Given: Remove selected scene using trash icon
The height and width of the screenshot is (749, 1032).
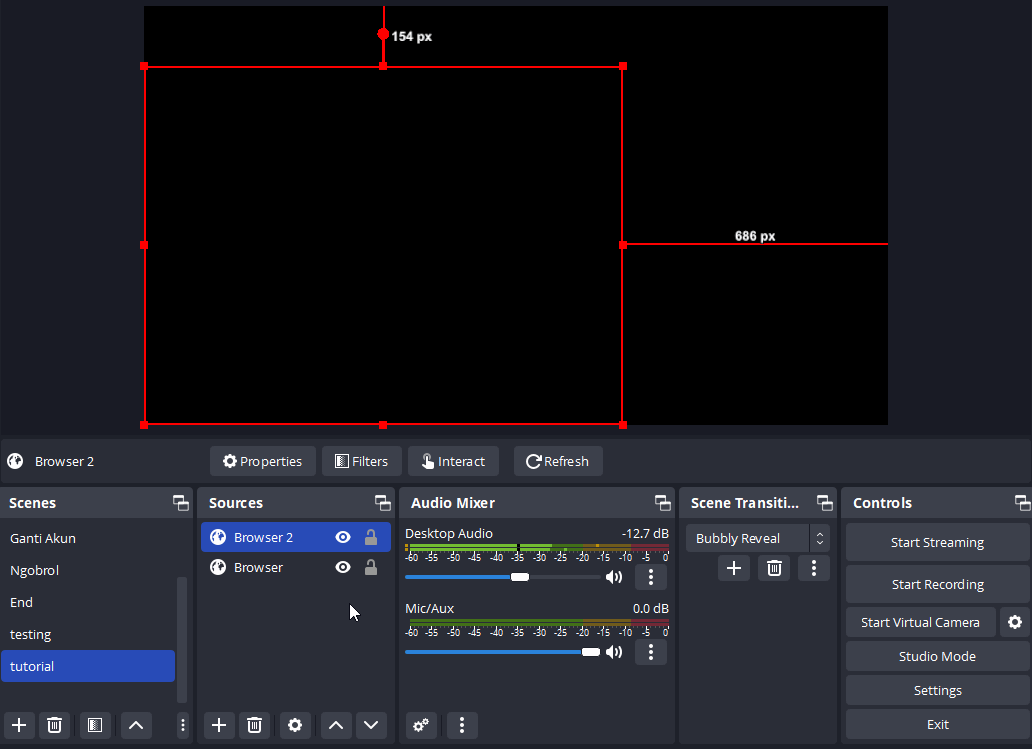Looking at the screenshot, I should 55,725.
